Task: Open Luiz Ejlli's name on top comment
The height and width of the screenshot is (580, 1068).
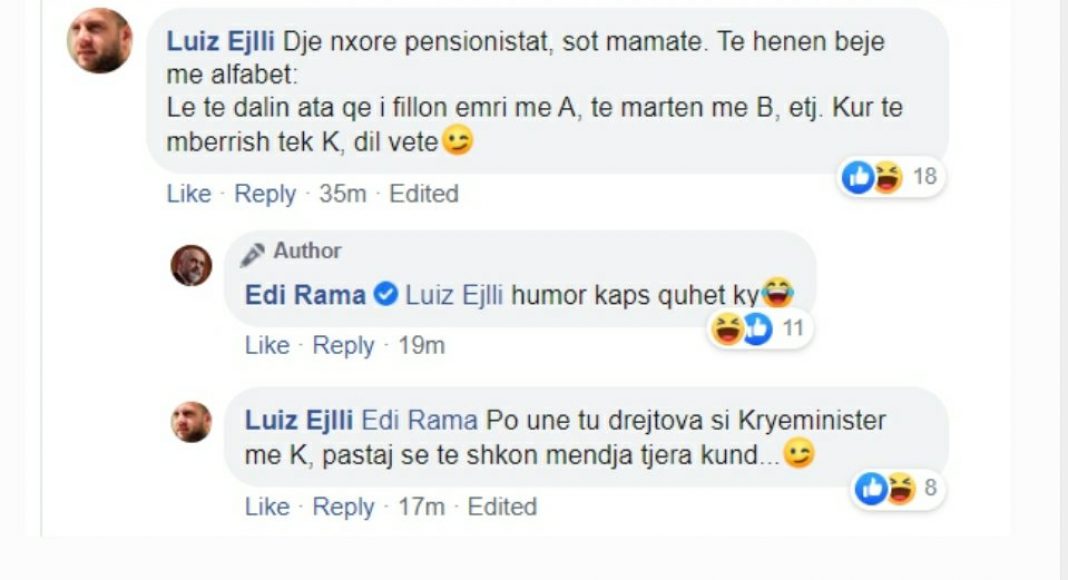Action: click(221, 43)
